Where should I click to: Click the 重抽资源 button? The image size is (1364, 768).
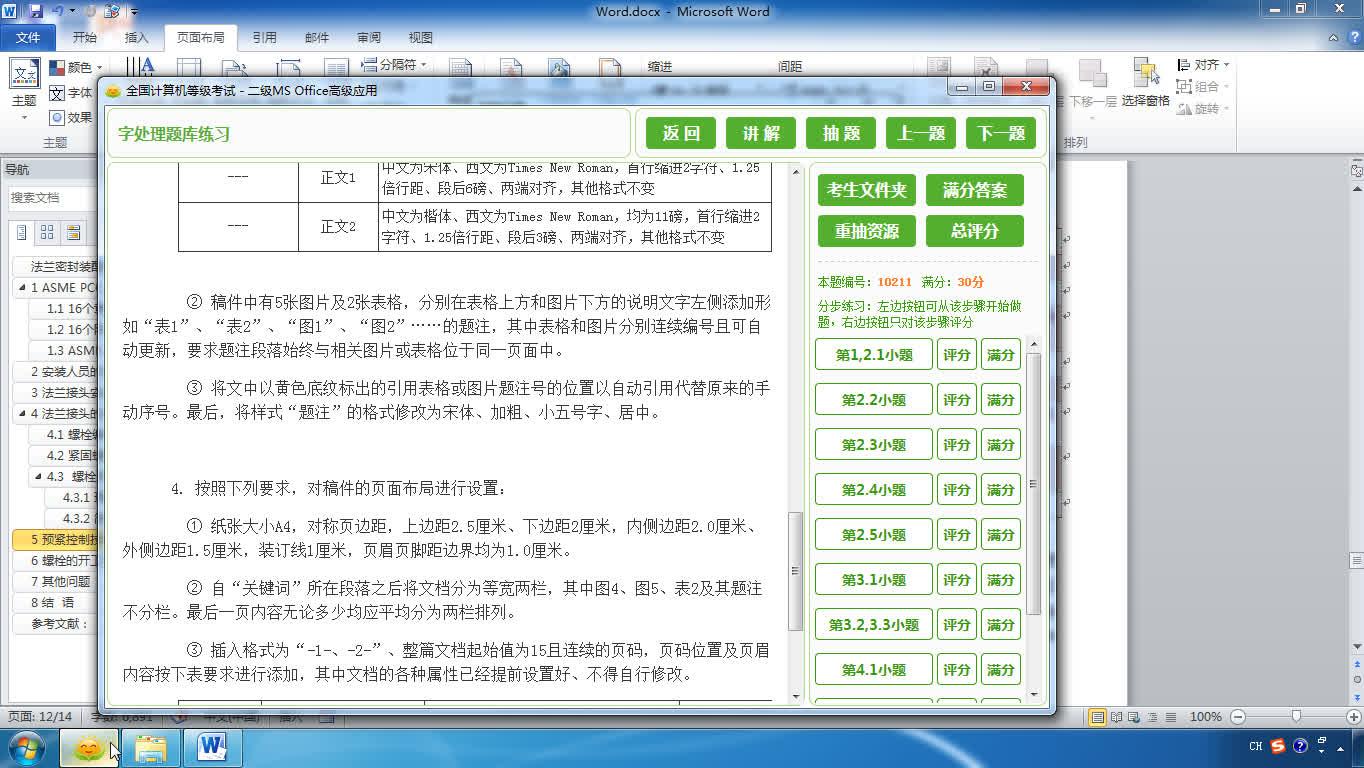point(867,231)
